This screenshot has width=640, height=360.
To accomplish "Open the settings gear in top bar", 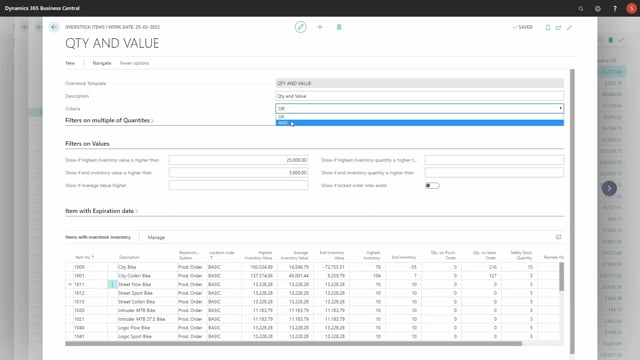I will 598,8.
